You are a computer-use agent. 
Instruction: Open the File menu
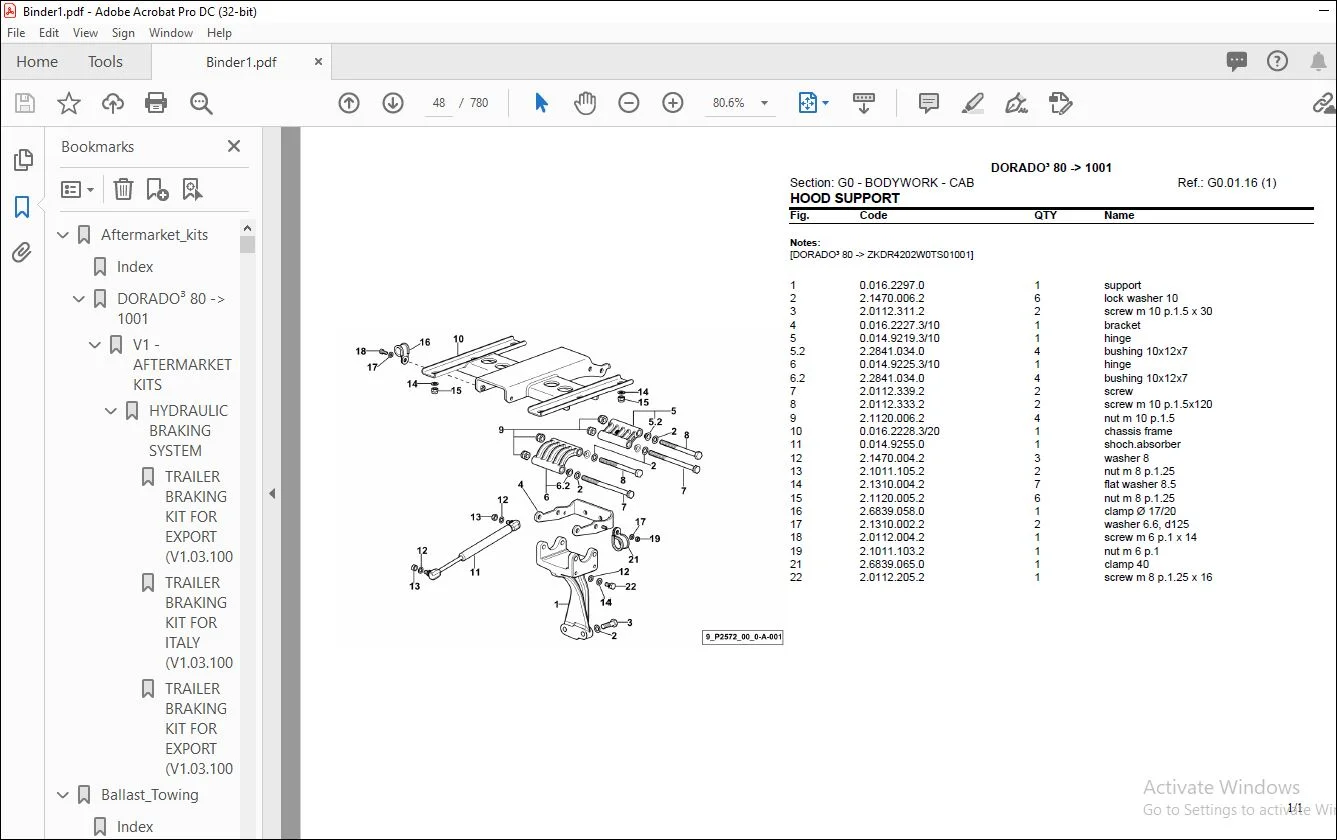coord(16,33)
